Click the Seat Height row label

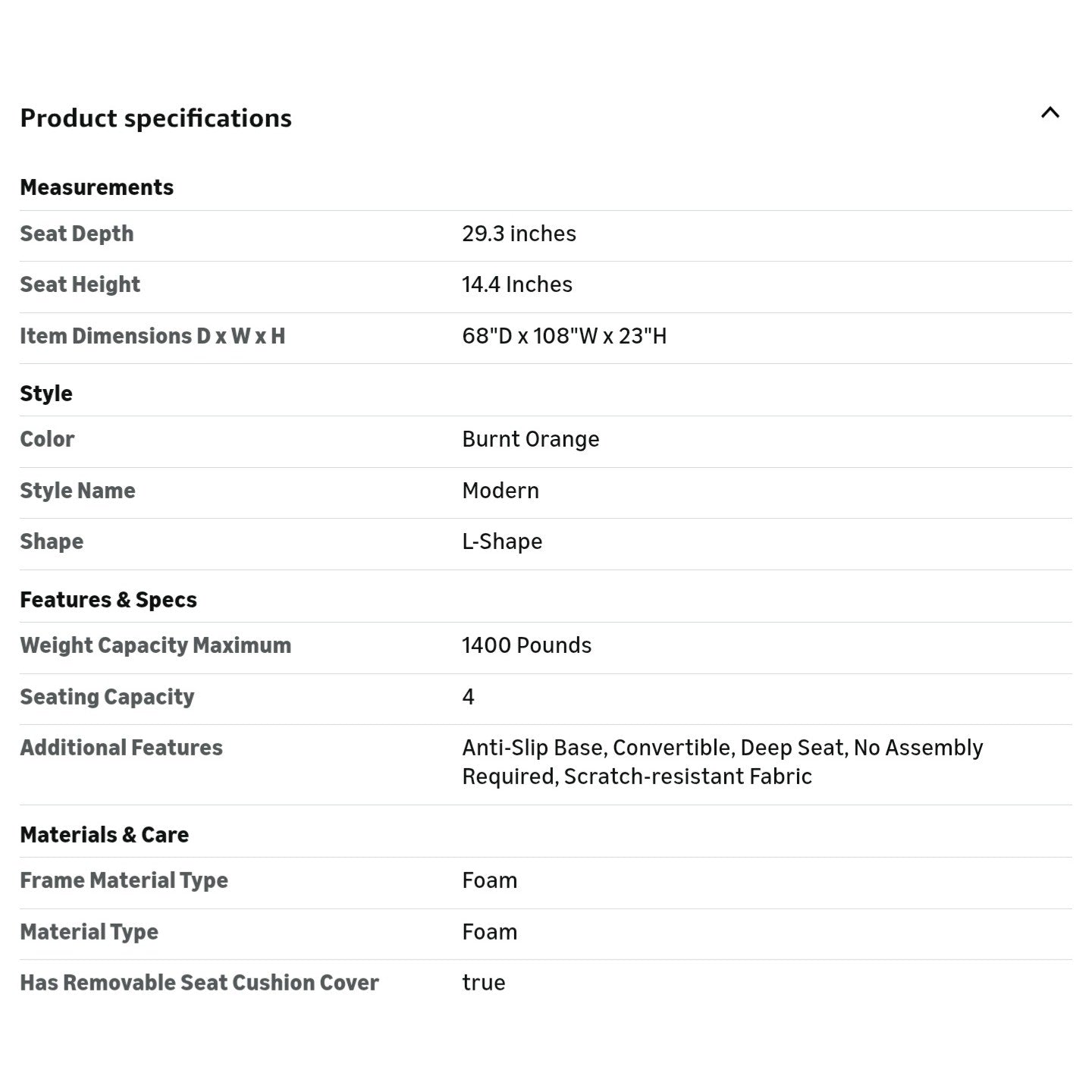80,284
